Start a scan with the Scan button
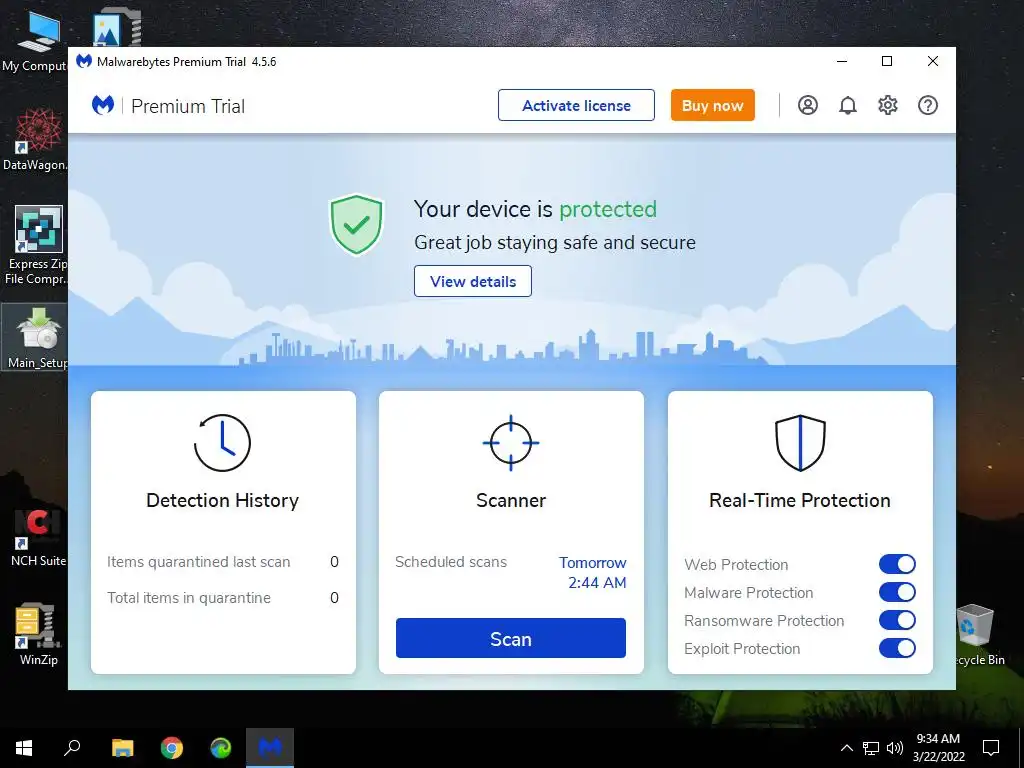Screen dimensions: 1024x768 511,638
